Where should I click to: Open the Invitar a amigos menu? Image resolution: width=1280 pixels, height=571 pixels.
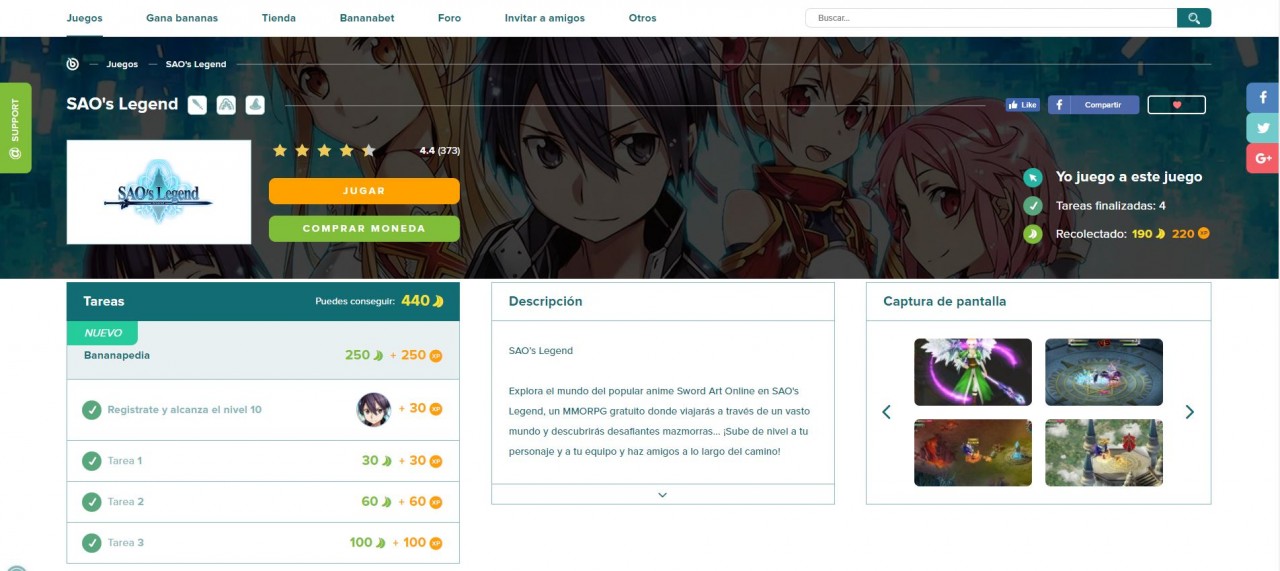coord(545,18)
